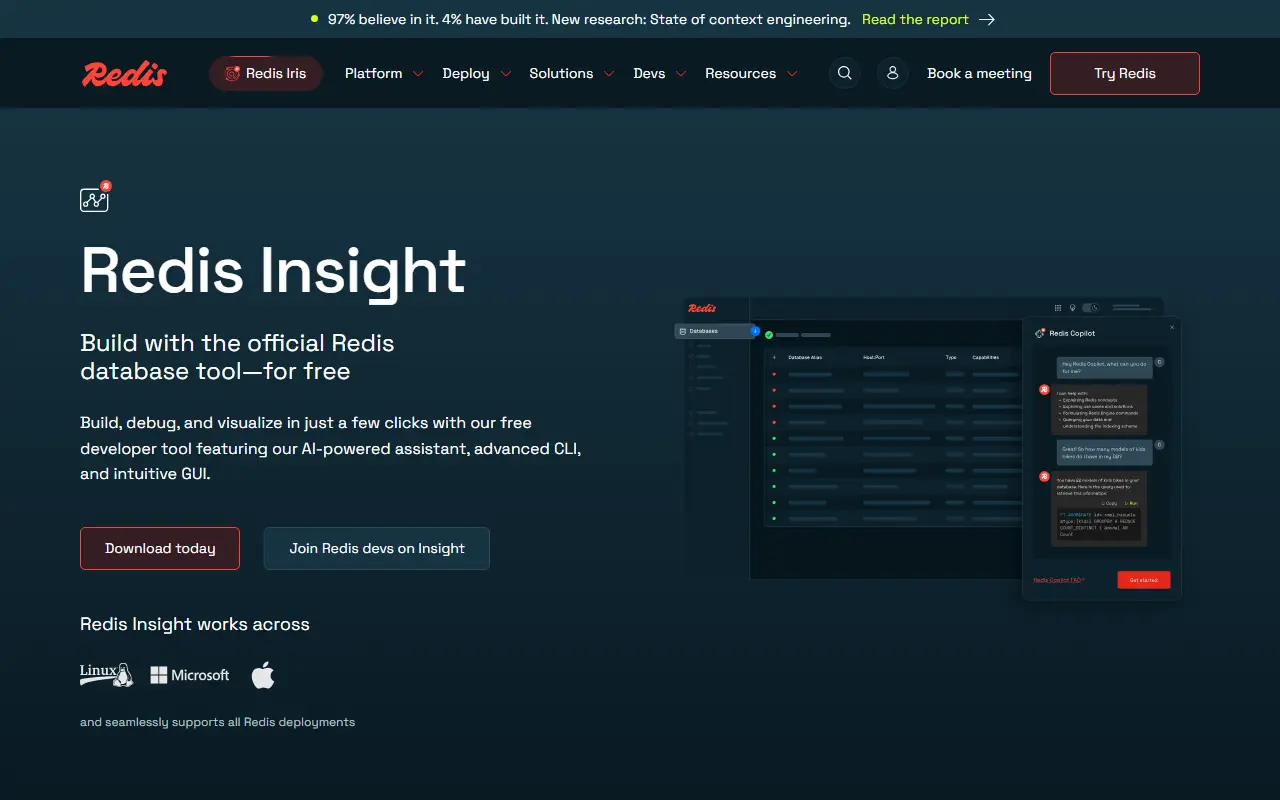Open the Devs menu
Screen dimensions: 1280x800
pyautogui.click(x=660, y=74)
